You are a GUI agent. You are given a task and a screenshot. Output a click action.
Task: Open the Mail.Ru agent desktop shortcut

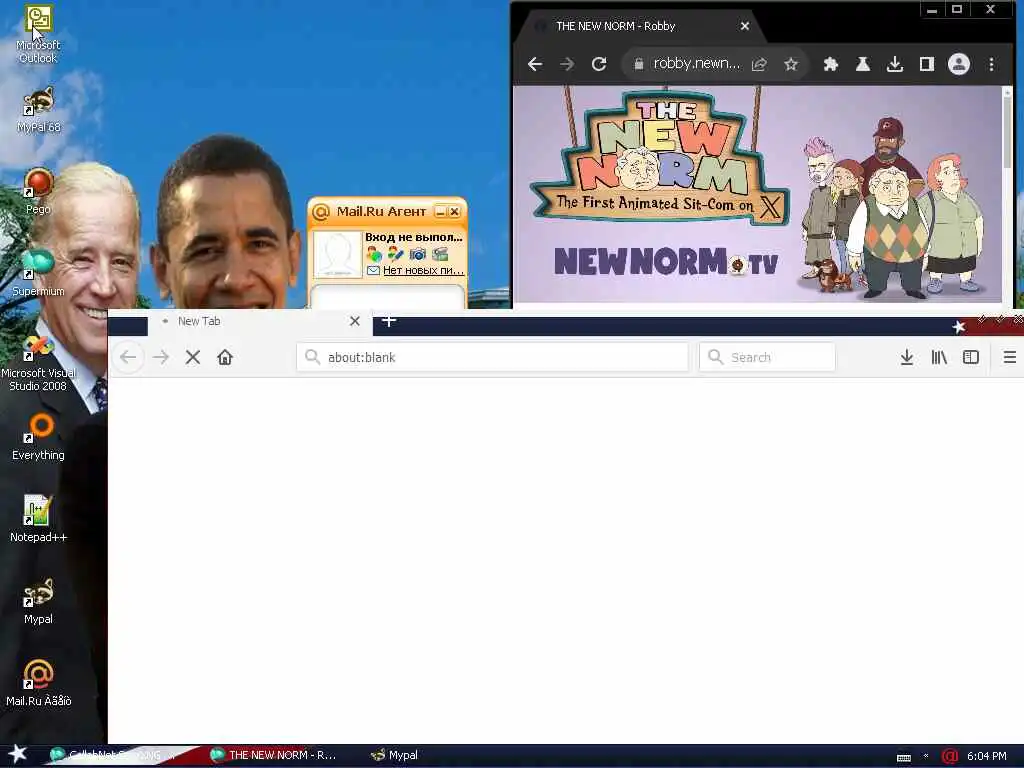(x=38, y=683)
